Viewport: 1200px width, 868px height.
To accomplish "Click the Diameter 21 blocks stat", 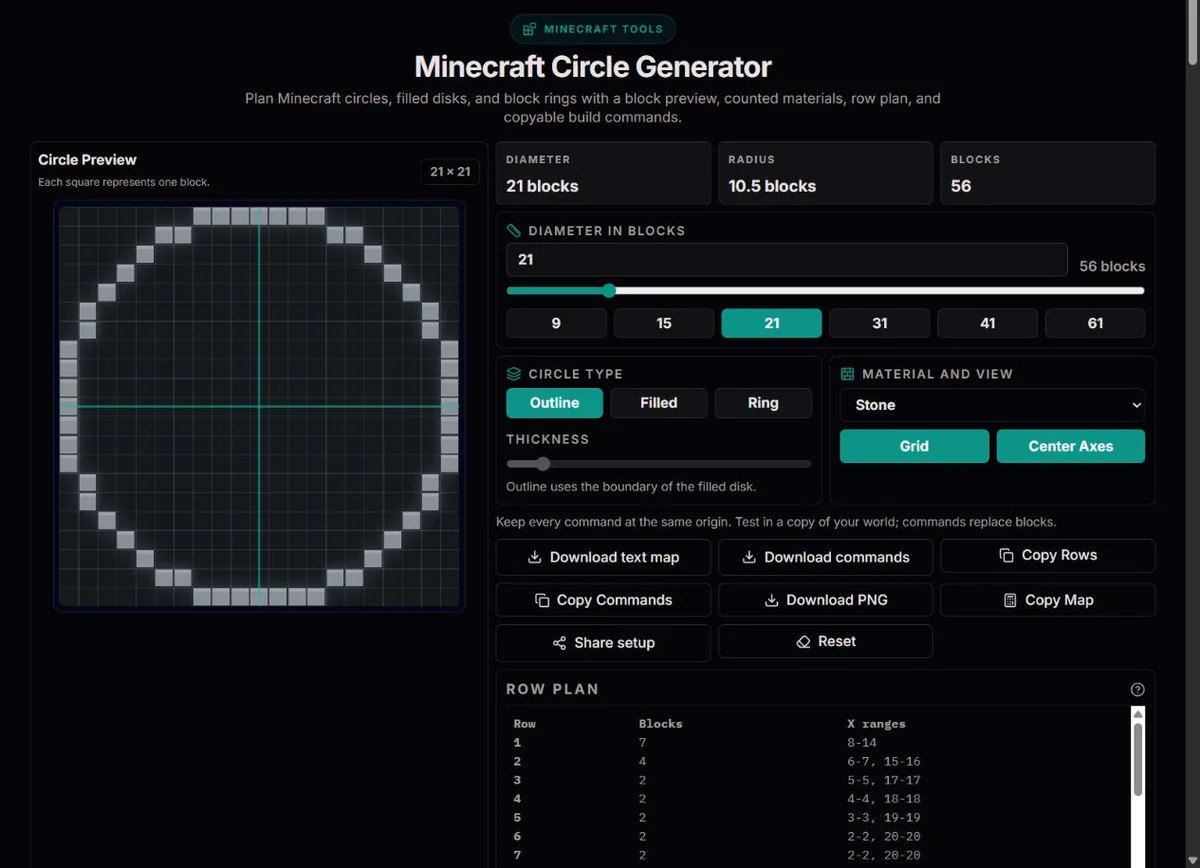I will [x=603, y=173].
